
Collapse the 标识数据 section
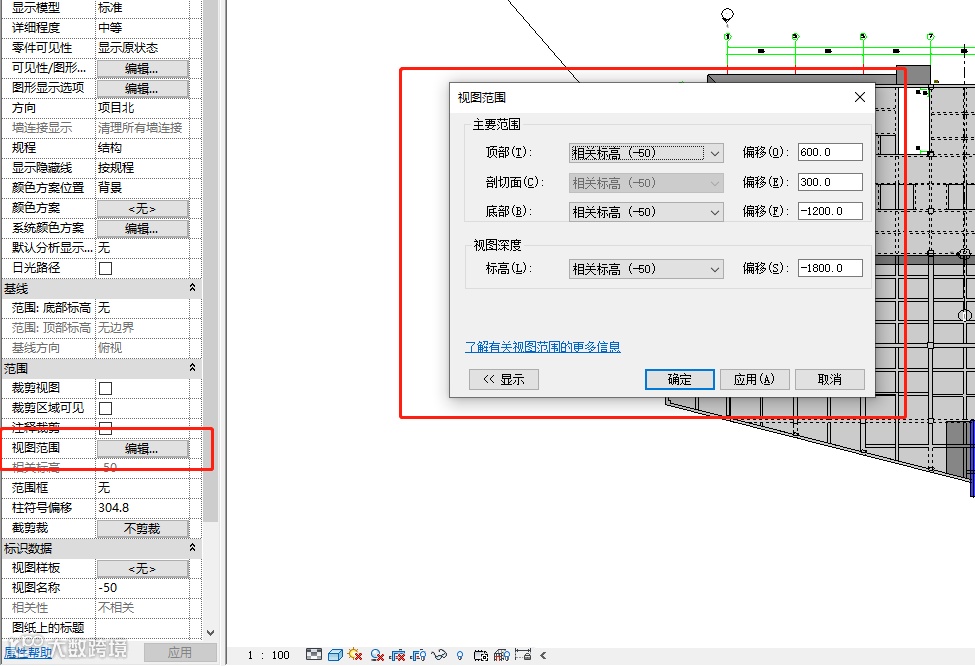(x=192, y=548)
